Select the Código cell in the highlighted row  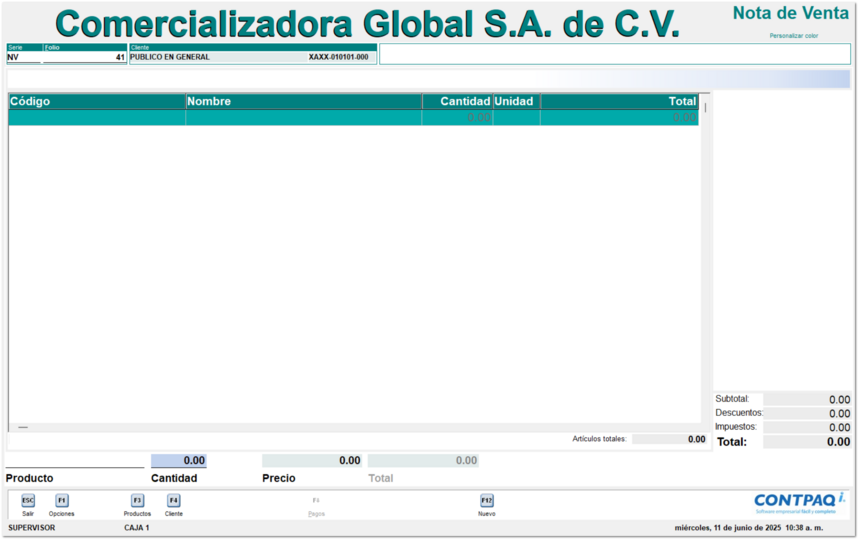click(x=97, y=118)
